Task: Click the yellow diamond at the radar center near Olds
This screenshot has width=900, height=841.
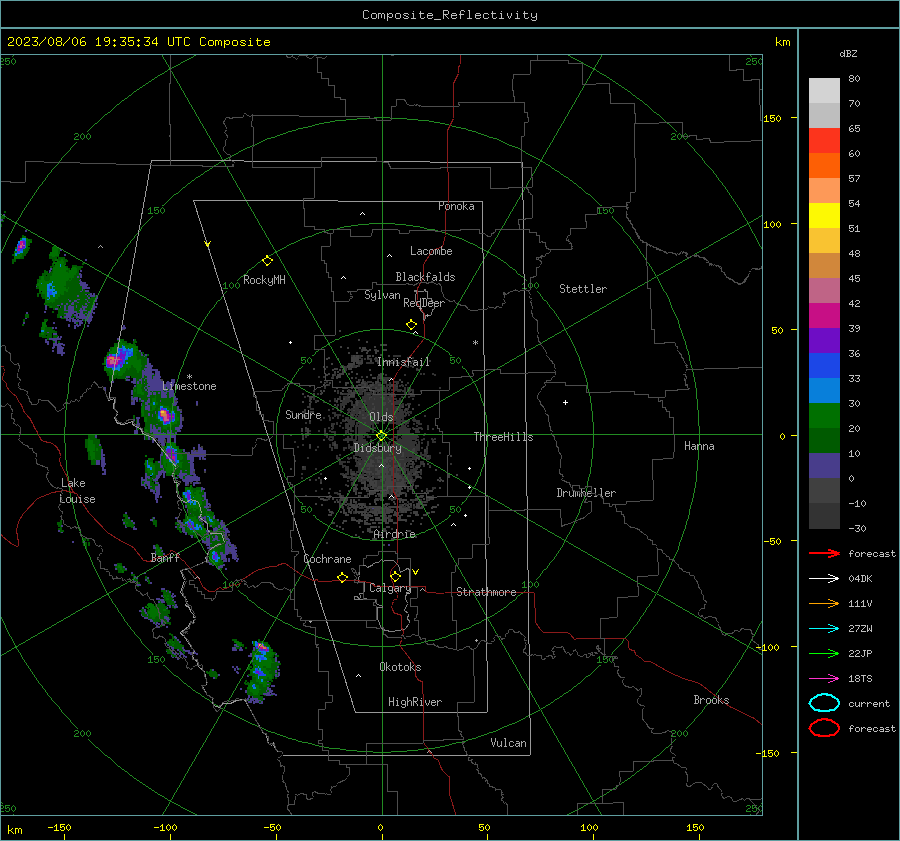Action: coord(381,436)
